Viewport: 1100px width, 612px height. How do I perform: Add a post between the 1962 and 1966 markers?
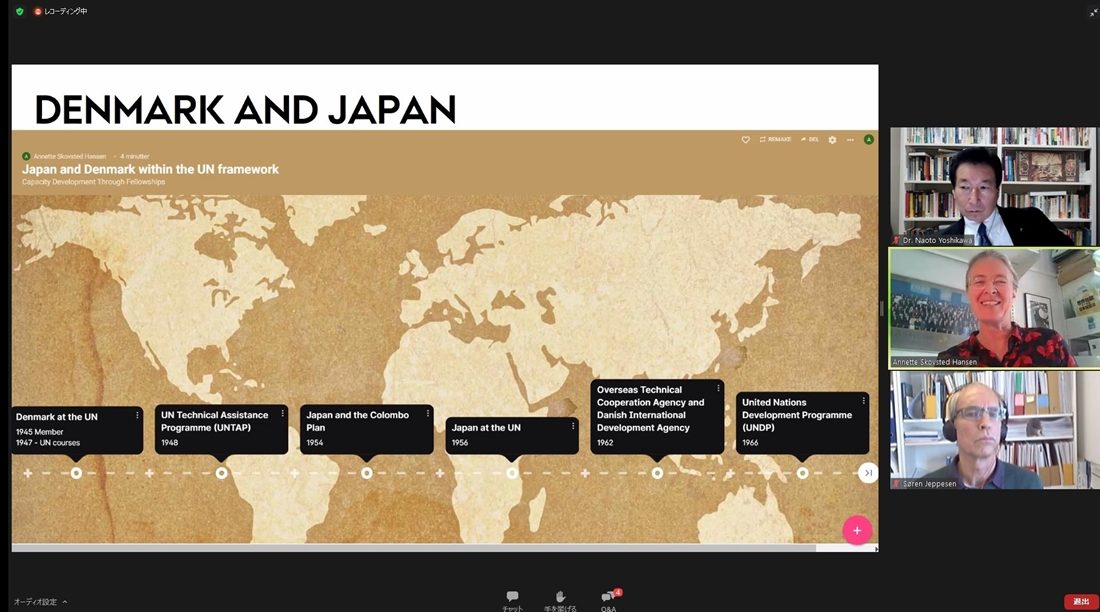pyautogui.click(x=730, y=473)
